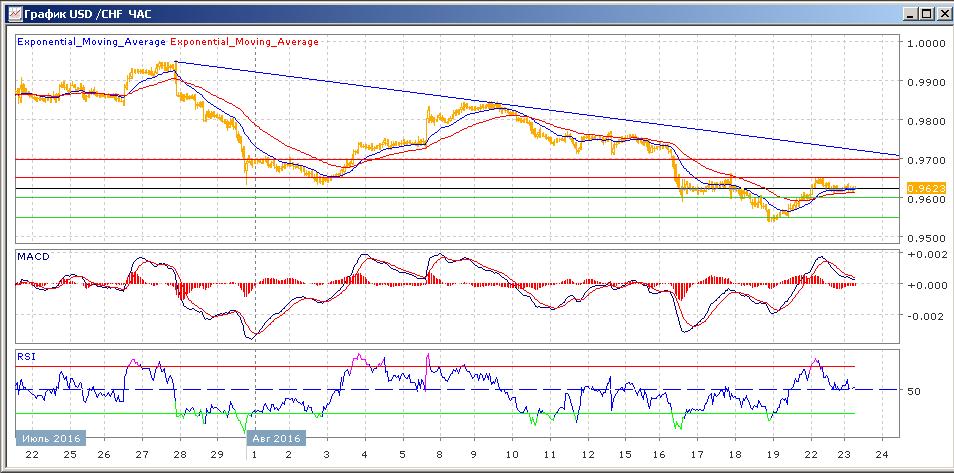This screenshot has height=473, width=954.
Task: Click the RSI panel label
Action: pyautogui.click(x=26, y=357)
